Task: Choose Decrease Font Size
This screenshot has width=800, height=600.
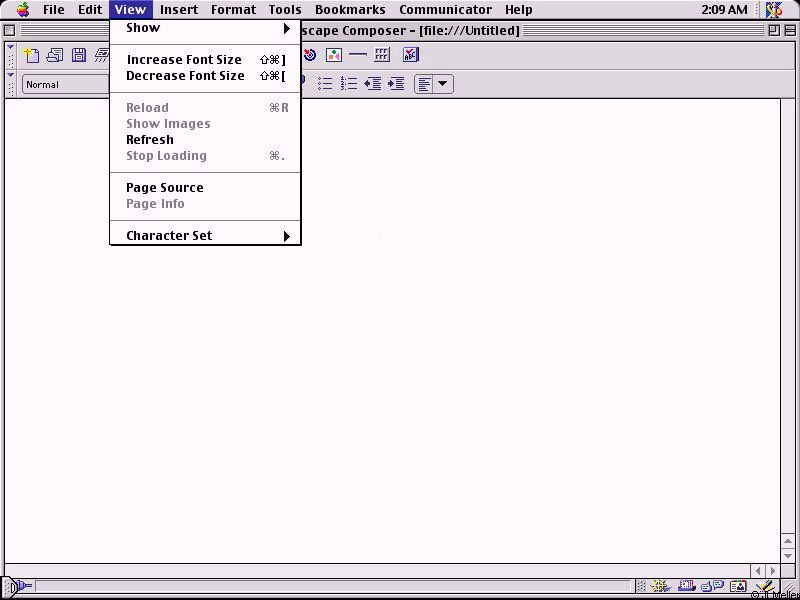Action: 205,76
